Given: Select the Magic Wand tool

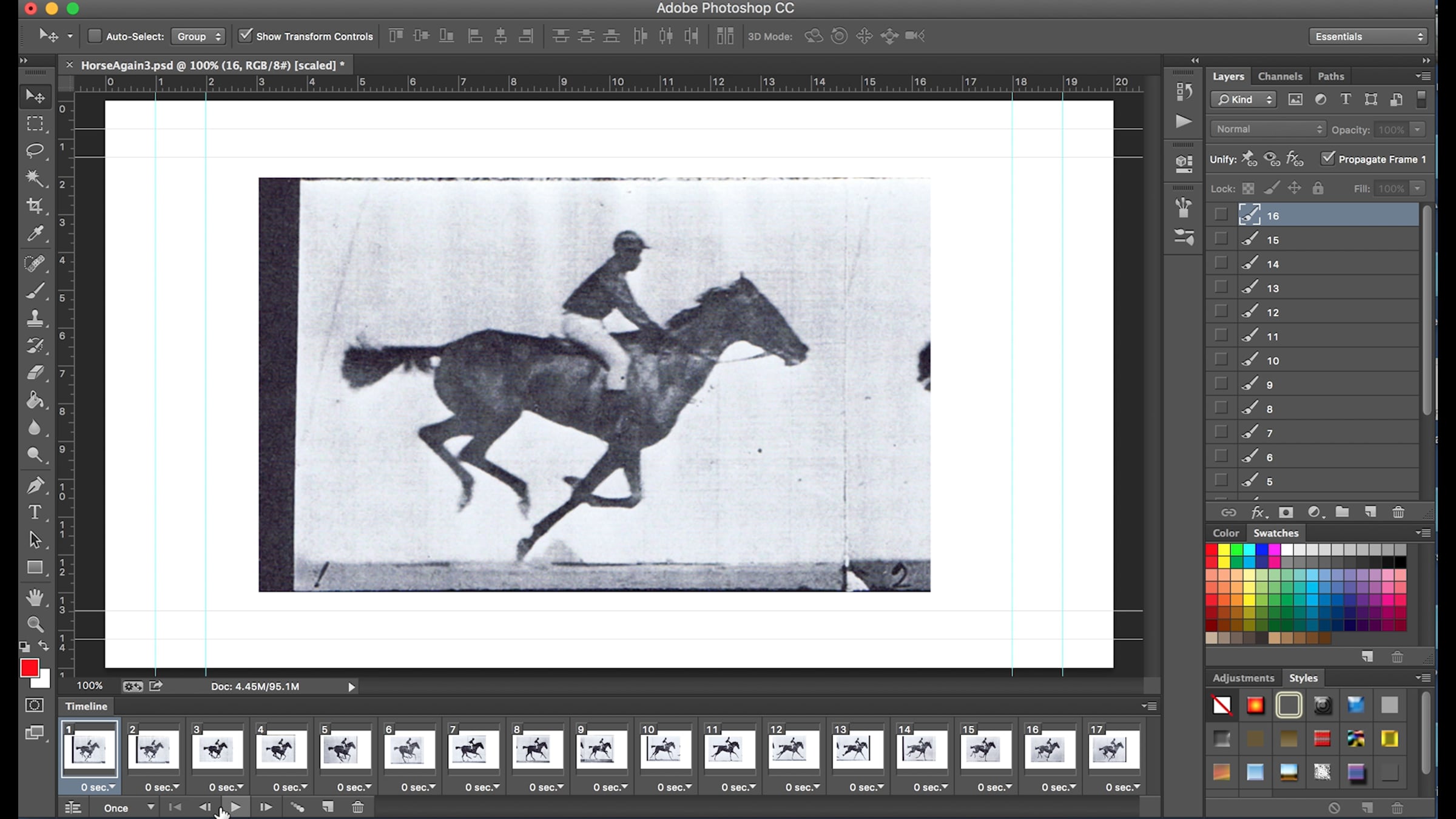Looking at the screenshot, I should tap(35, 178).
